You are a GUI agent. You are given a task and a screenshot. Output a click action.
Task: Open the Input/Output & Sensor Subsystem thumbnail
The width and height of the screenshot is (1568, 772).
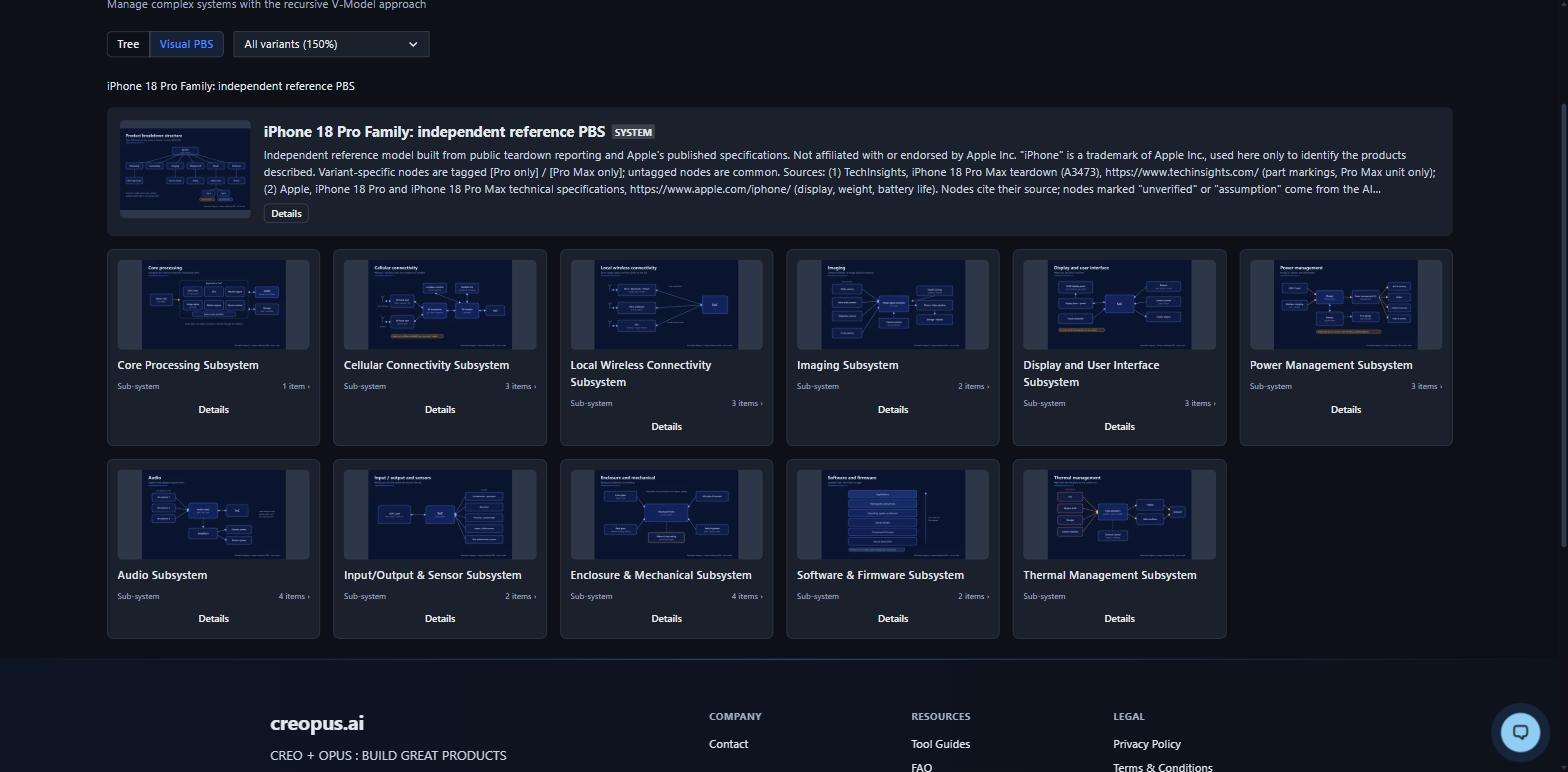click(x=440, y=514)
